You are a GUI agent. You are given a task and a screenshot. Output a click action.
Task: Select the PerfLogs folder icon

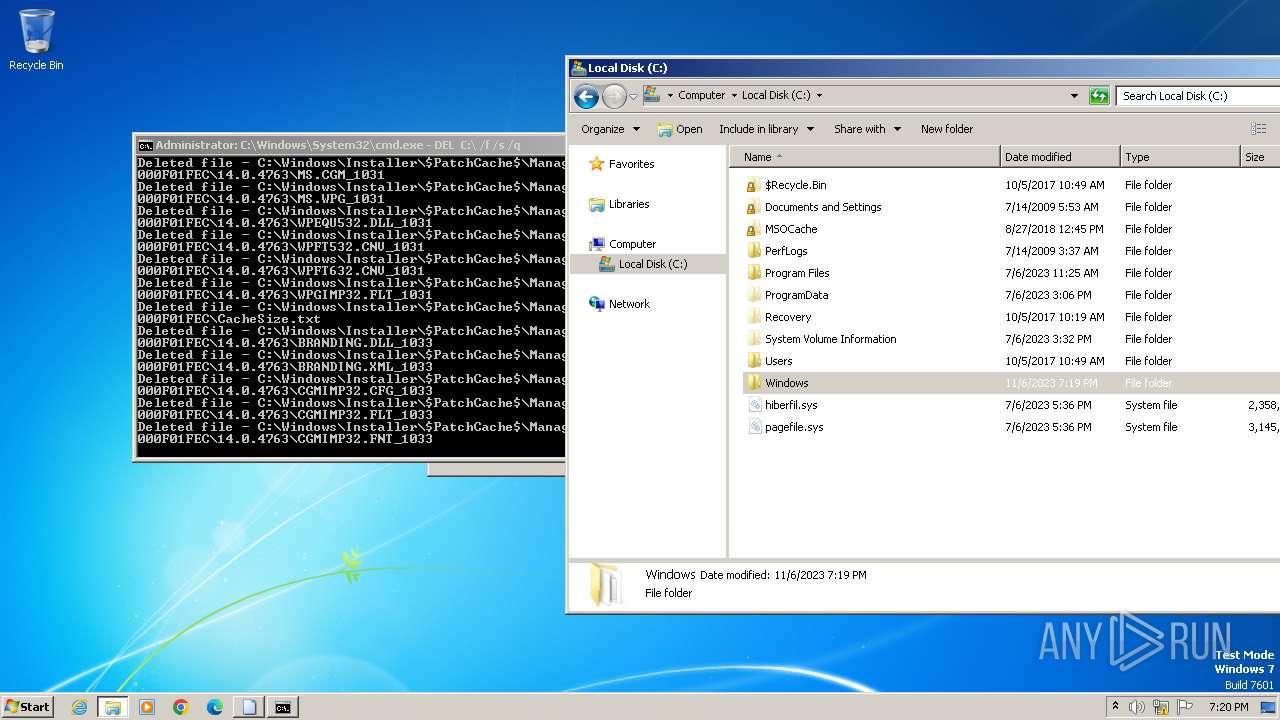pos(754,251)
